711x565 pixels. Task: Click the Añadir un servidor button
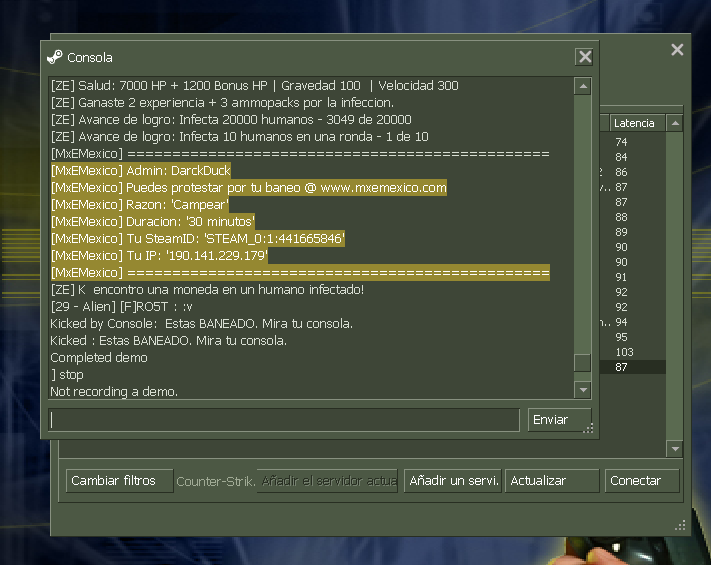tap(453, 481)
